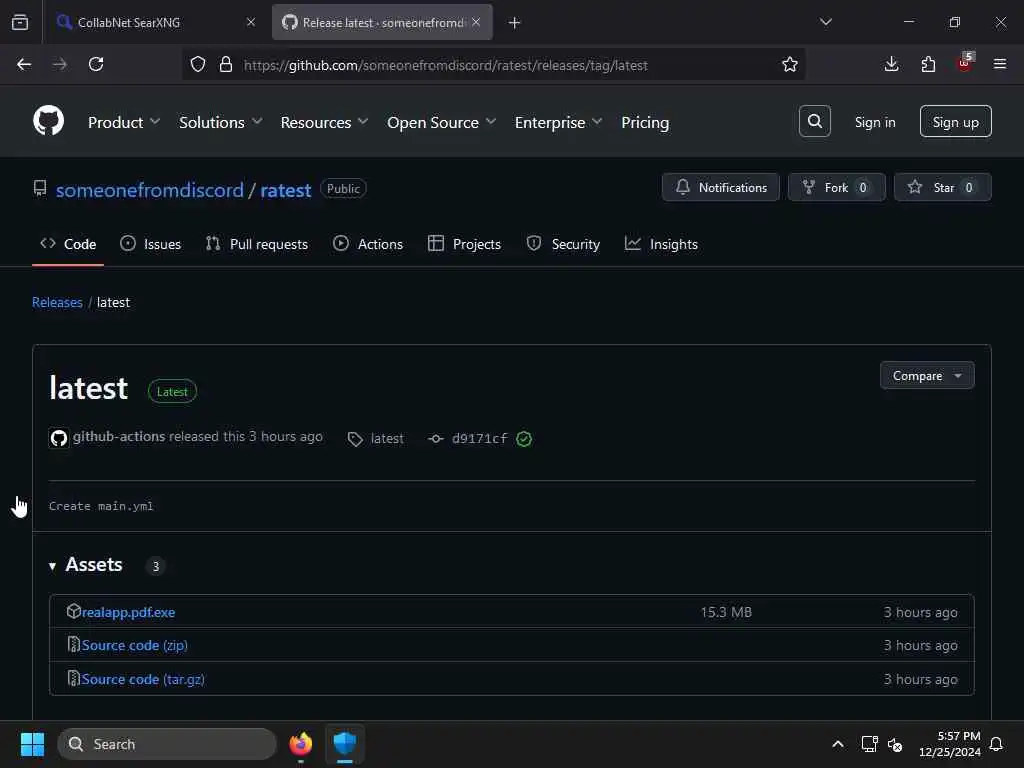The width and height of the screenshot is (1024, 768).
Task: Download Source code (tar.gz)
Action: (143, 679)
